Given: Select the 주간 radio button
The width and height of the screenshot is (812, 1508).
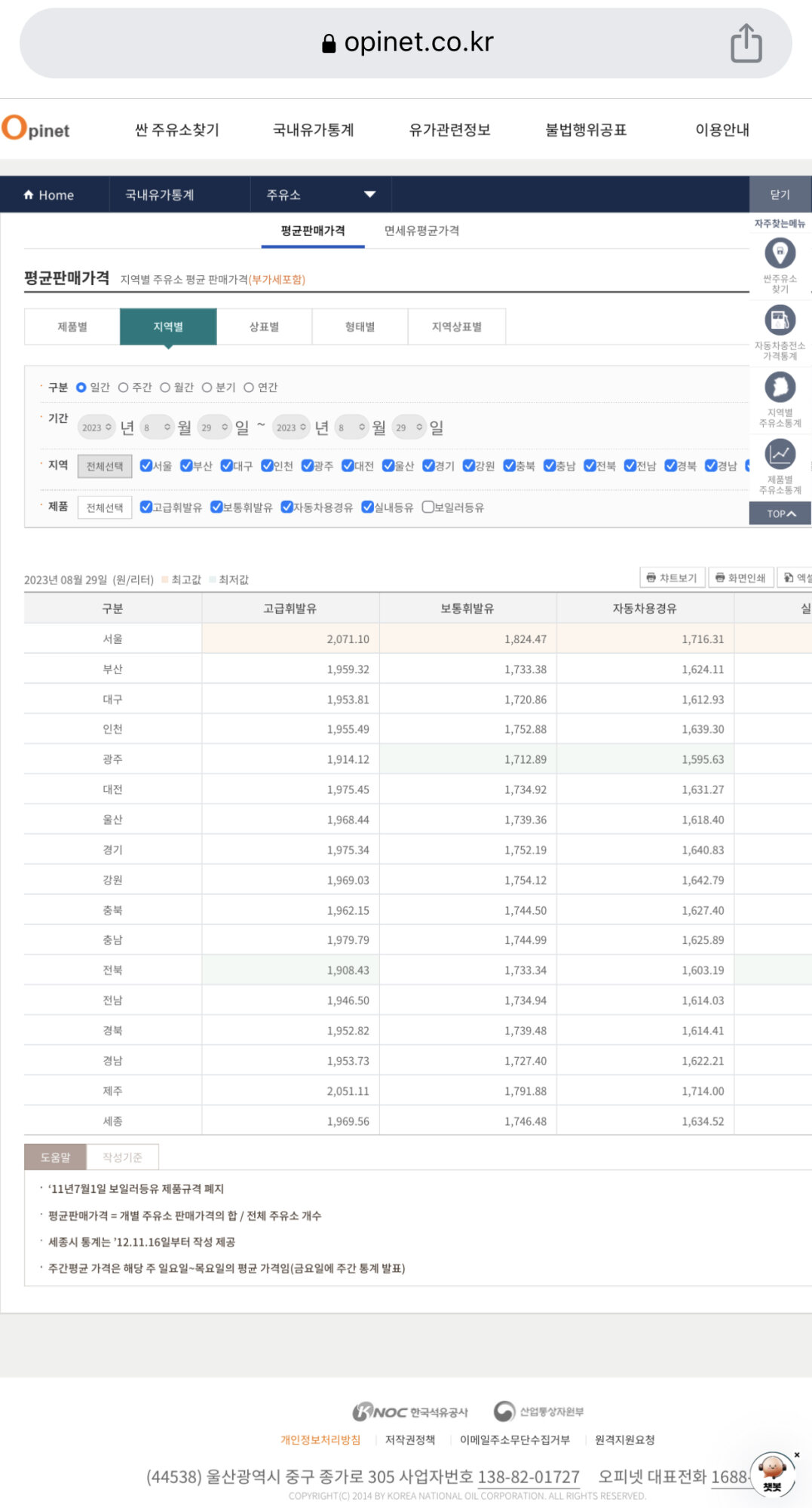Looking at the screenshot, I should [124, 388].
